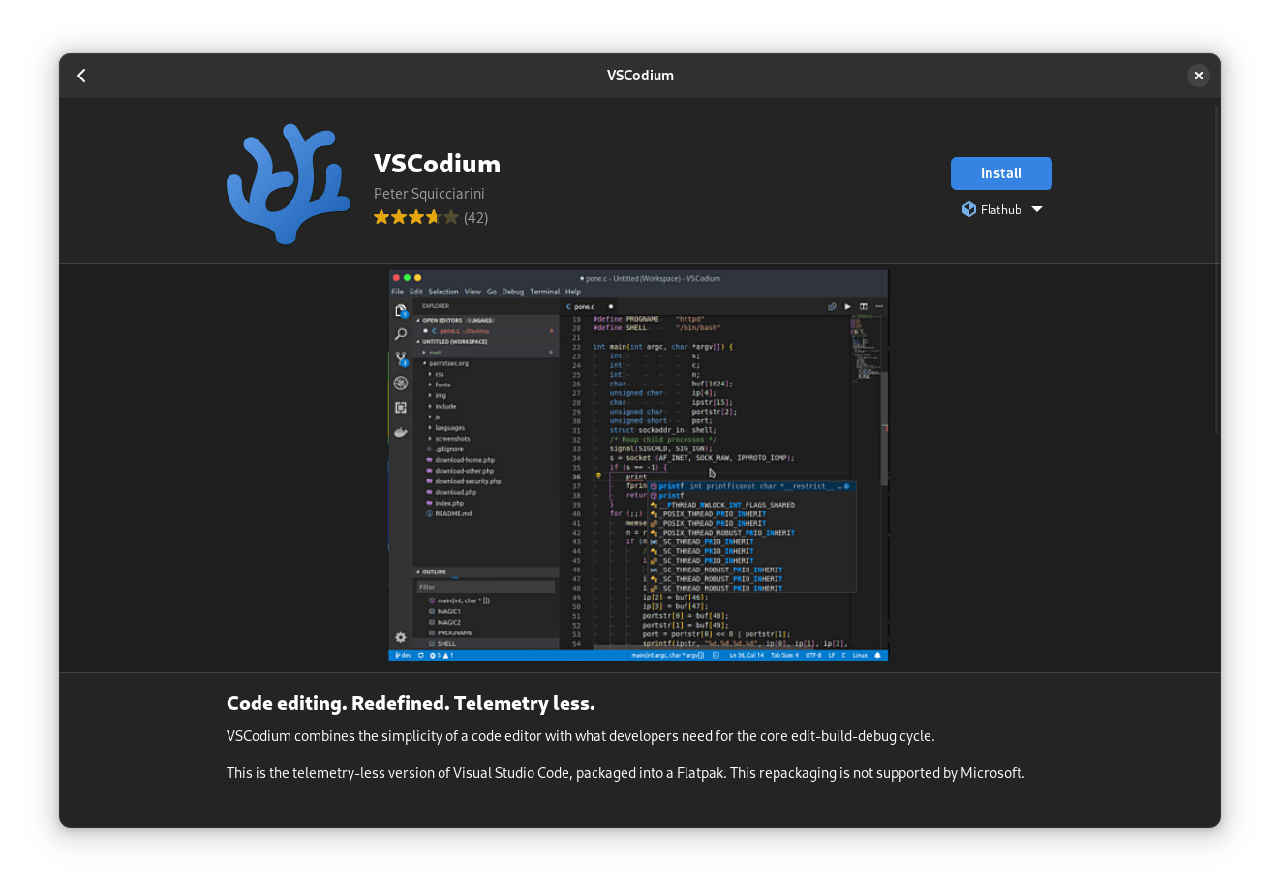The width and height of the screenshot is (1280, 893).
Task: Click the run play icon in the editor preview
Action: tap(848, 306)
